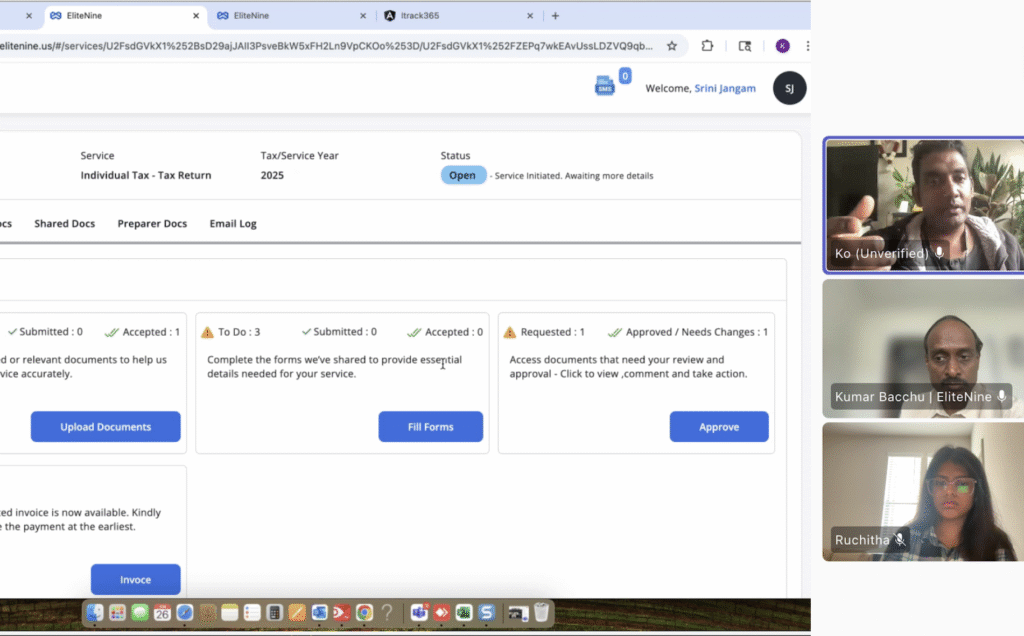The image size is (1024, 636).
Task: Open the Email Log tab
Action: tap(233, 224)
